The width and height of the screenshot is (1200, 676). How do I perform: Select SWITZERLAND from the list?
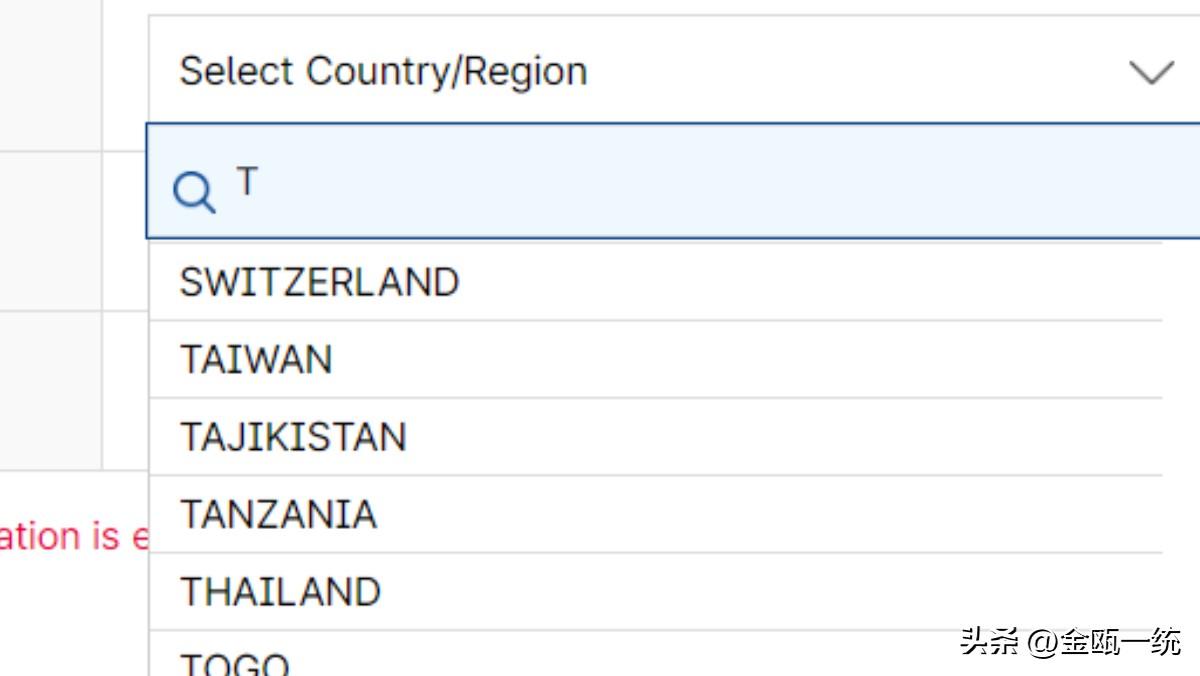tap(319, 282)
